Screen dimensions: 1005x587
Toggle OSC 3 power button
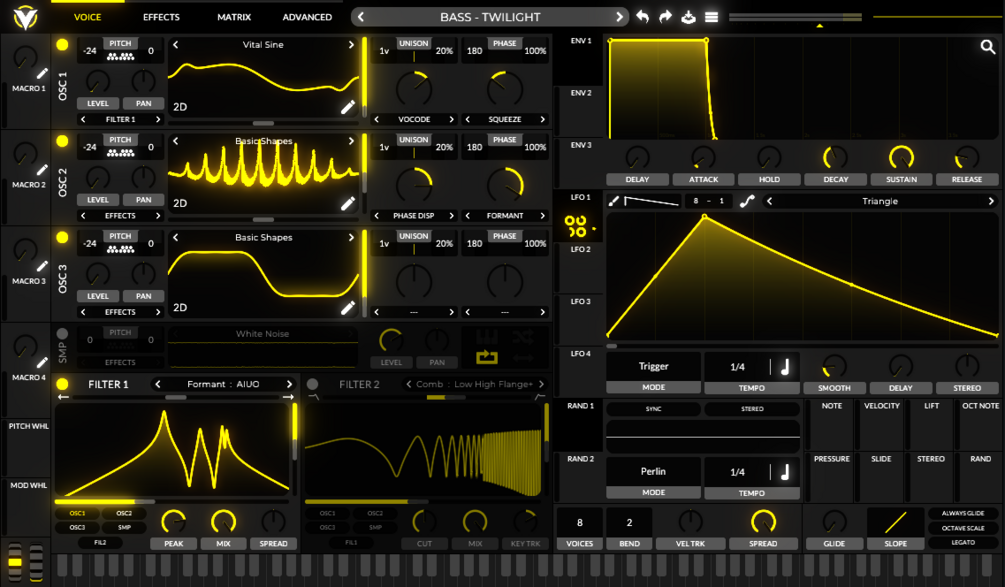coord(62,238)
